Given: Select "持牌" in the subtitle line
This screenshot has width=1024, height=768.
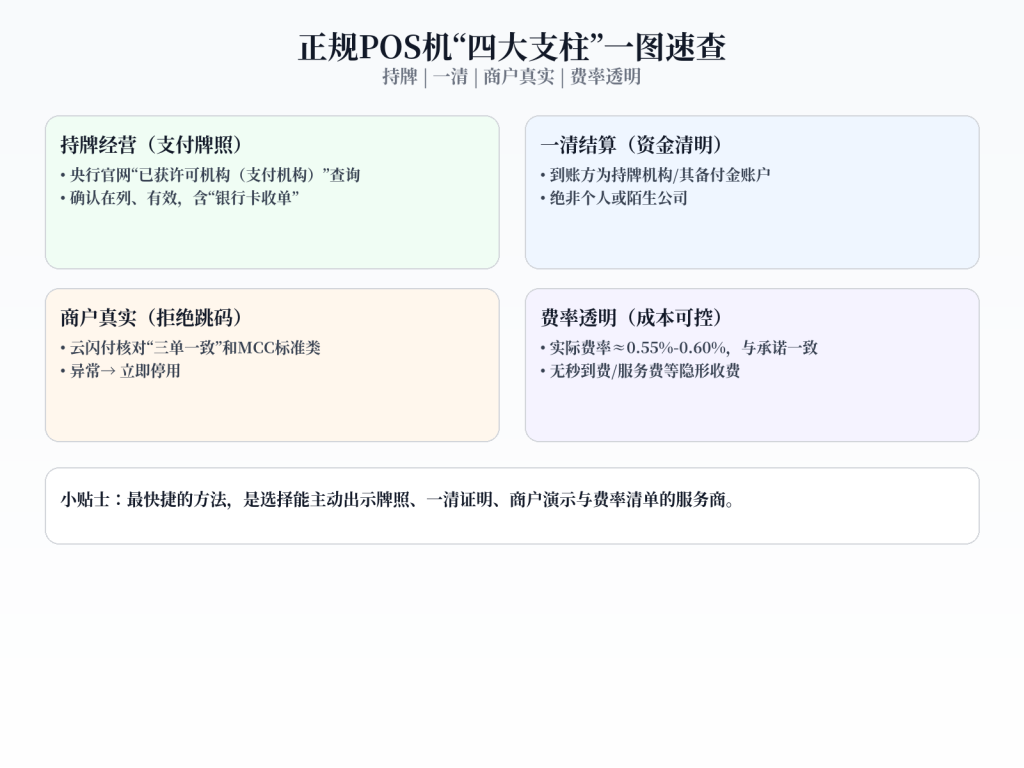Looking at the screenshot, I should tap(399, 77).
